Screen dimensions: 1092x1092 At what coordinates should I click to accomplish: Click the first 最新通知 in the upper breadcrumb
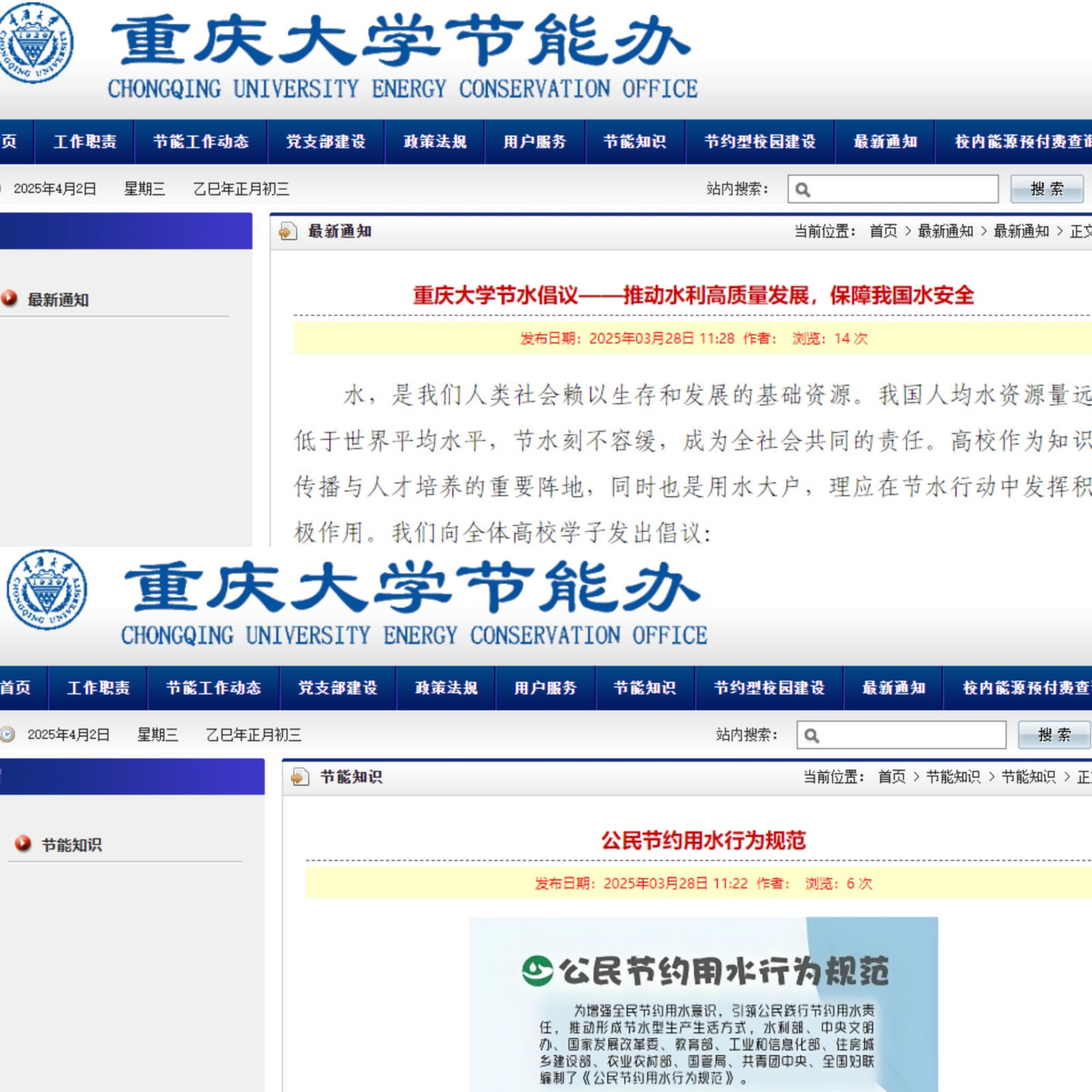[x=945, y=231]
